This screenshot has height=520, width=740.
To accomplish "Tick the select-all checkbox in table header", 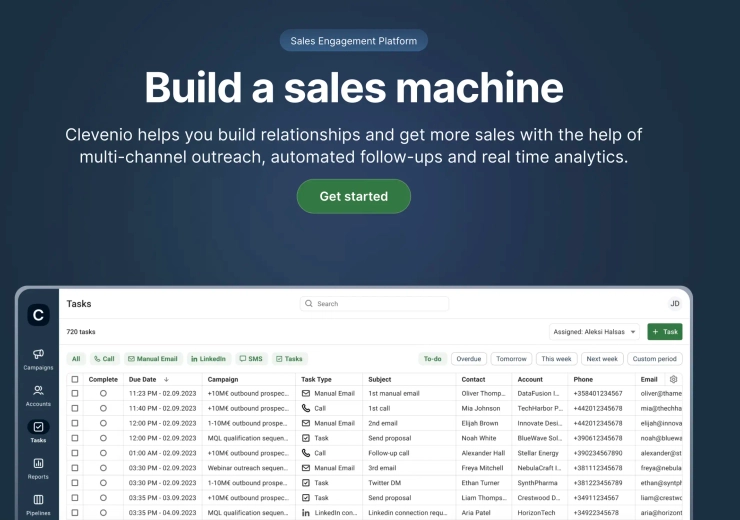I will [x=75, y=379].
